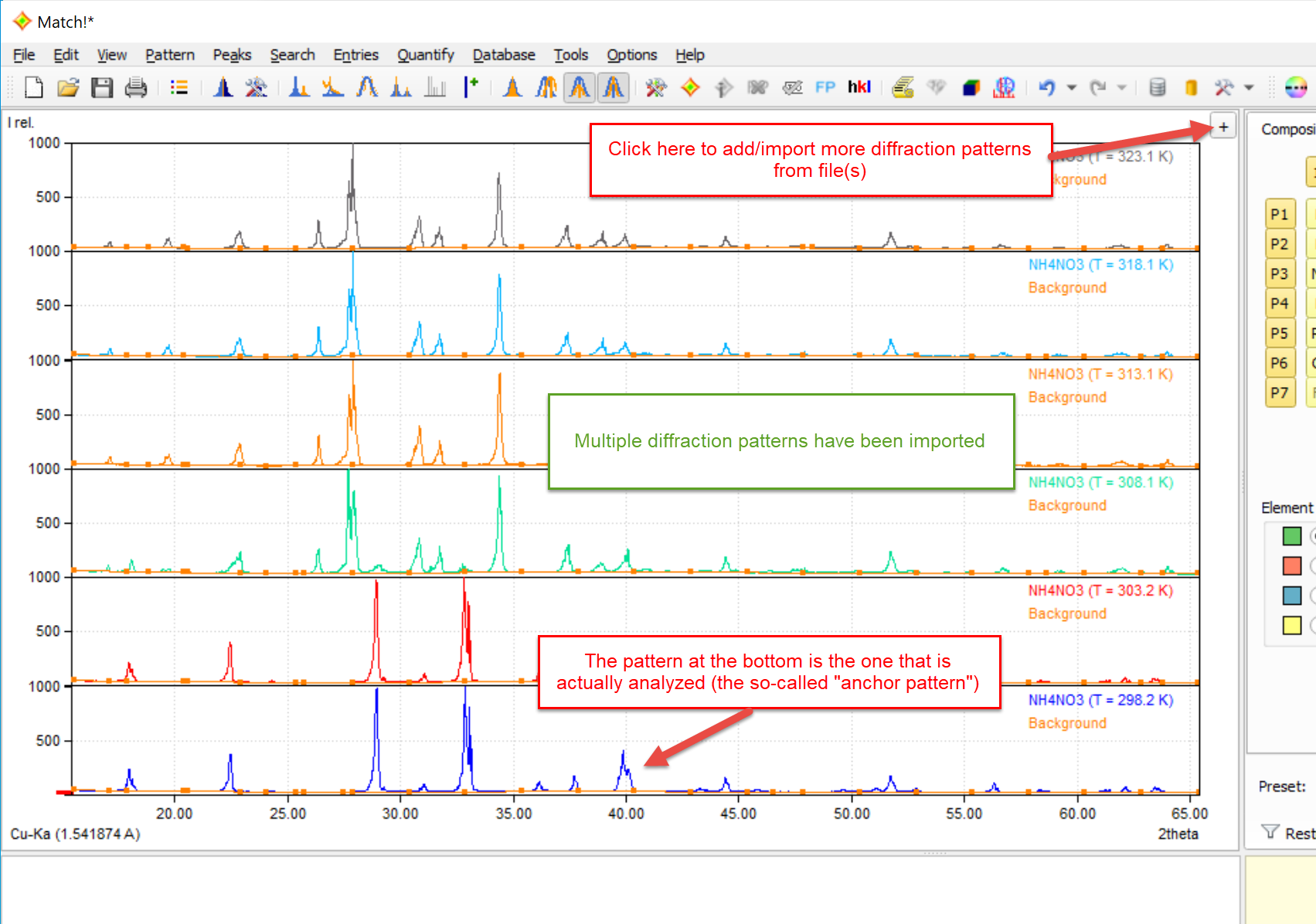Image resolution: width=1316 pixels, height=924 pixels.
Task: Click the periodic table P1 period button
Action: (x=1280, y=214)
